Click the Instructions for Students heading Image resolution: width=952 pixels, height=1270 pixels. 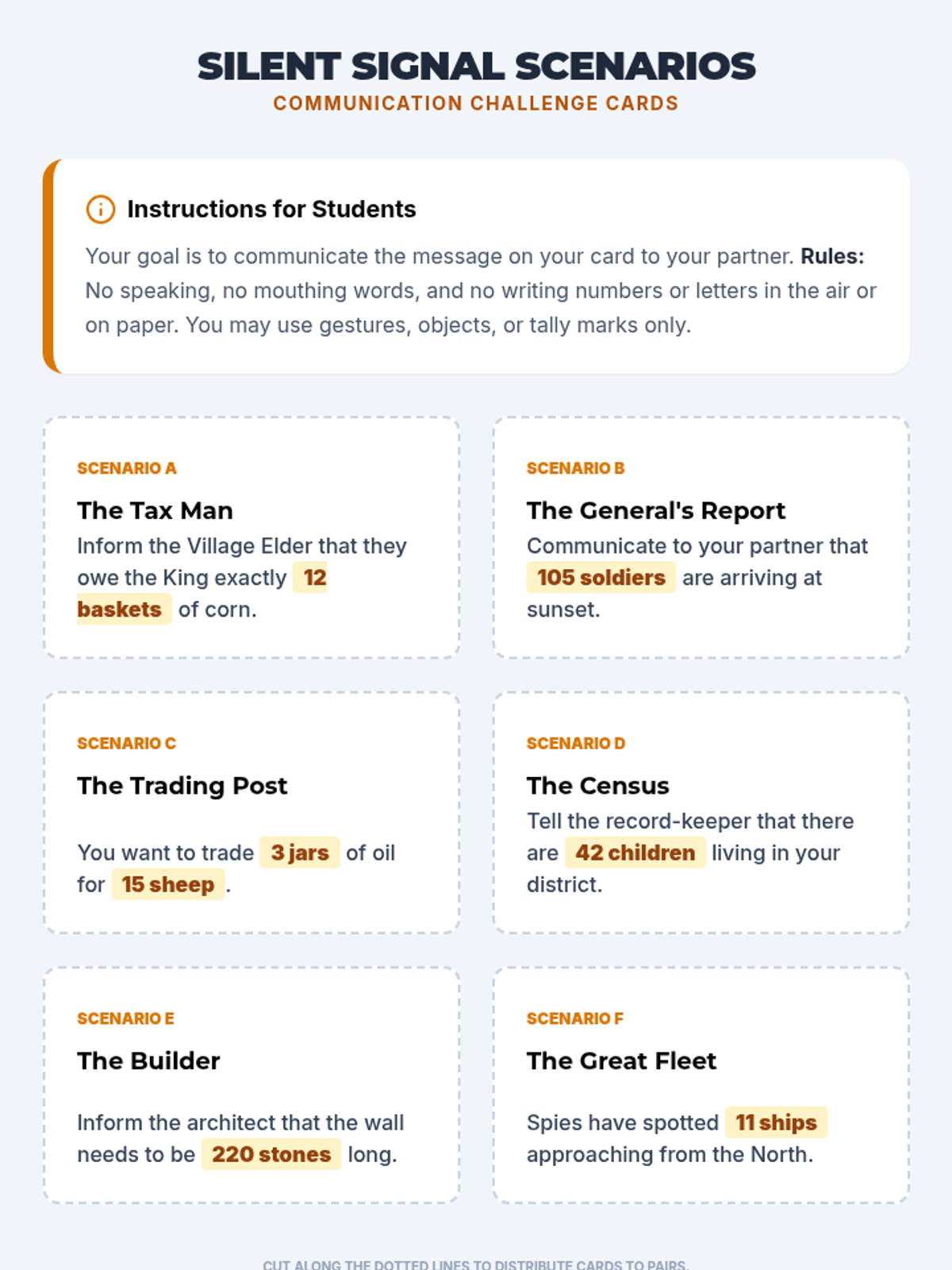click(271, 210)
